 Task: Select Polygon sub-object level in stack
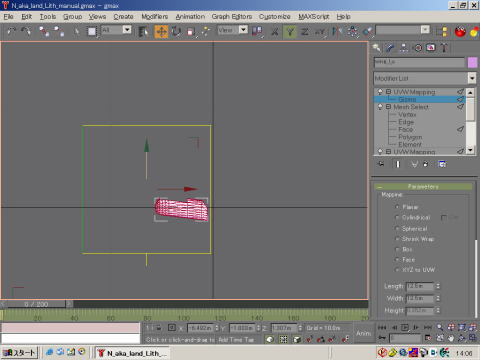(410, 137)
